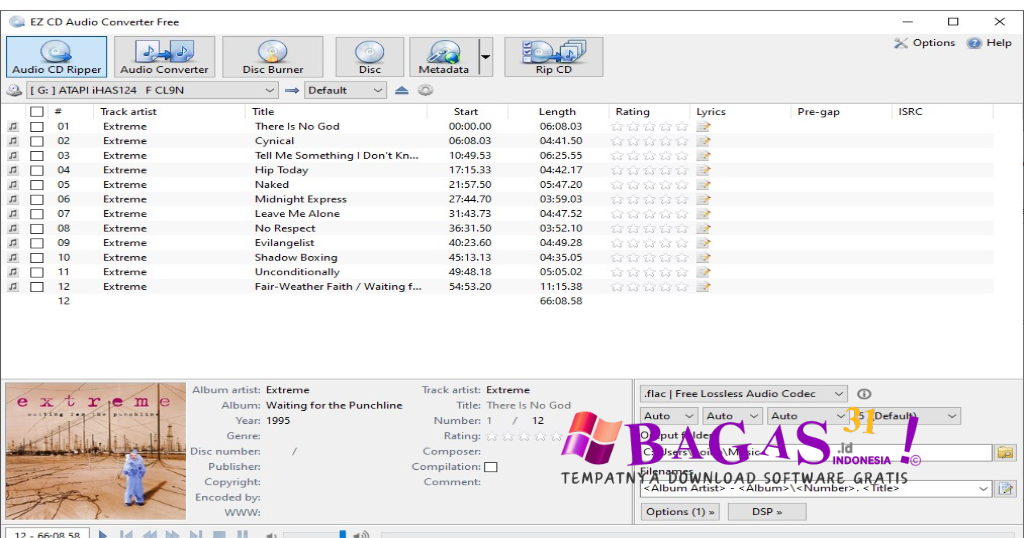Open lyrics icon for Cynical row
This screenshot has width=1024, height=538.
click(x=703, y=141)
